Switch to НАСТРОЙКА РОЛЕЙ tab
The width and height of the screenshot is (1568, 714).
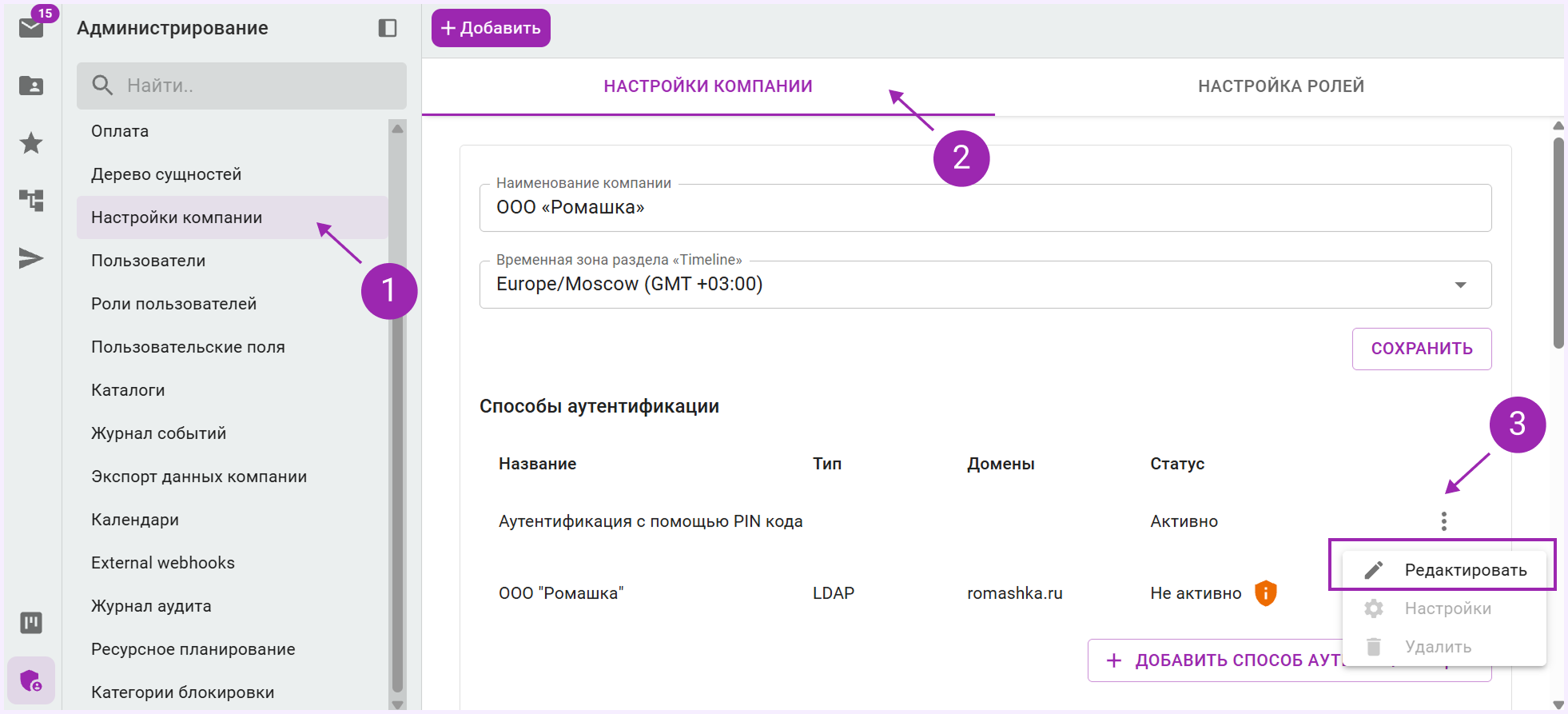point(1280,86)
